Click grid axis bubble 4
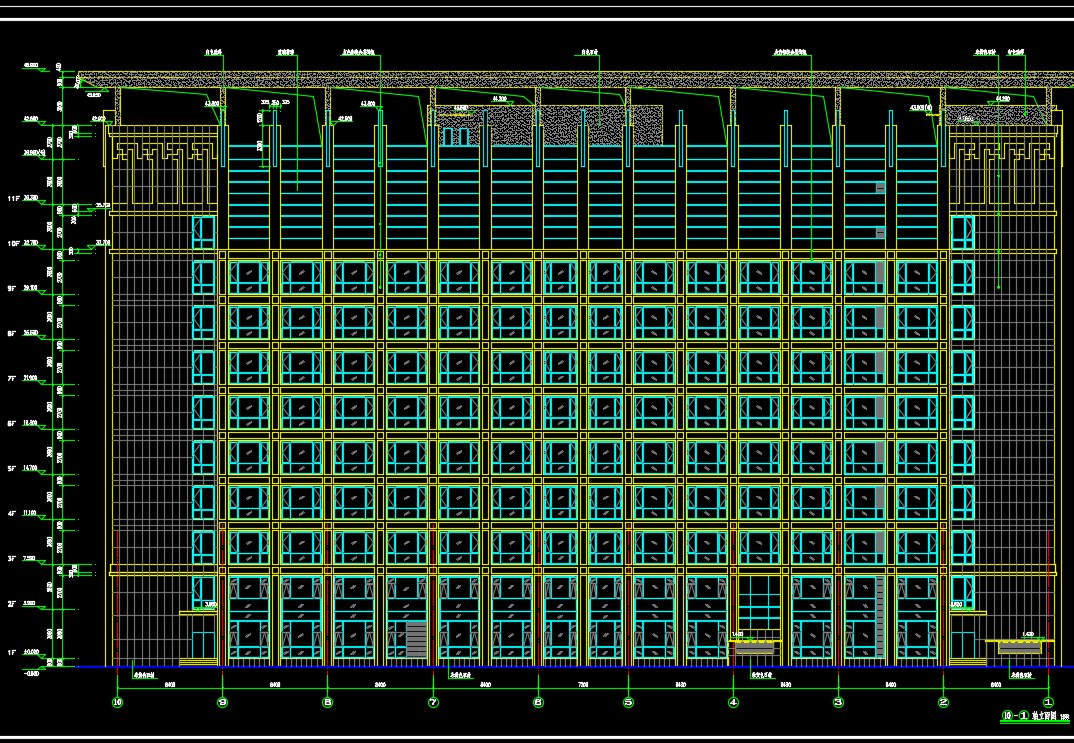 [734, 702]
